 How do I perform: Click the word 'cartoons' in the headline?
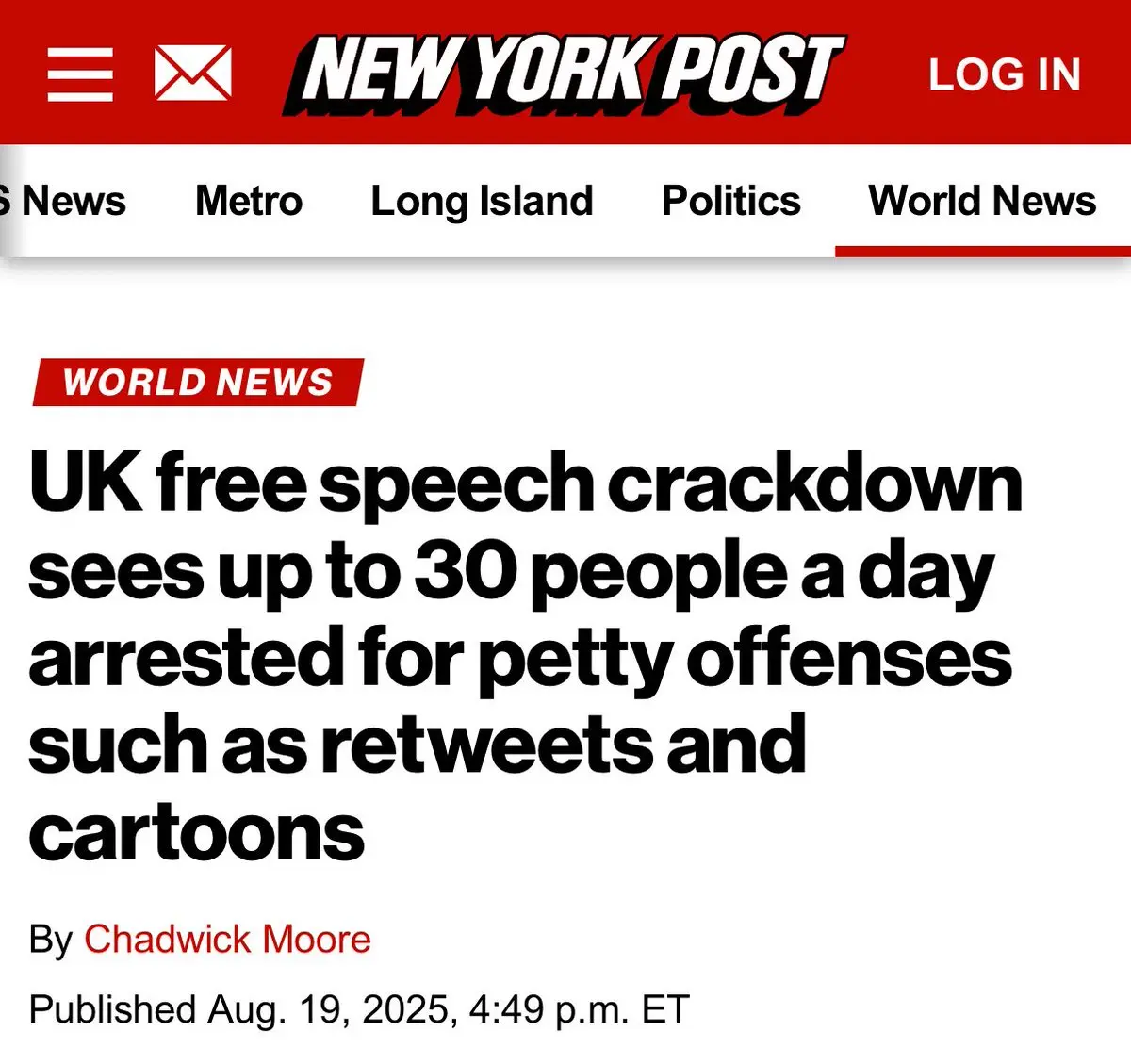(x=196, y=833)
